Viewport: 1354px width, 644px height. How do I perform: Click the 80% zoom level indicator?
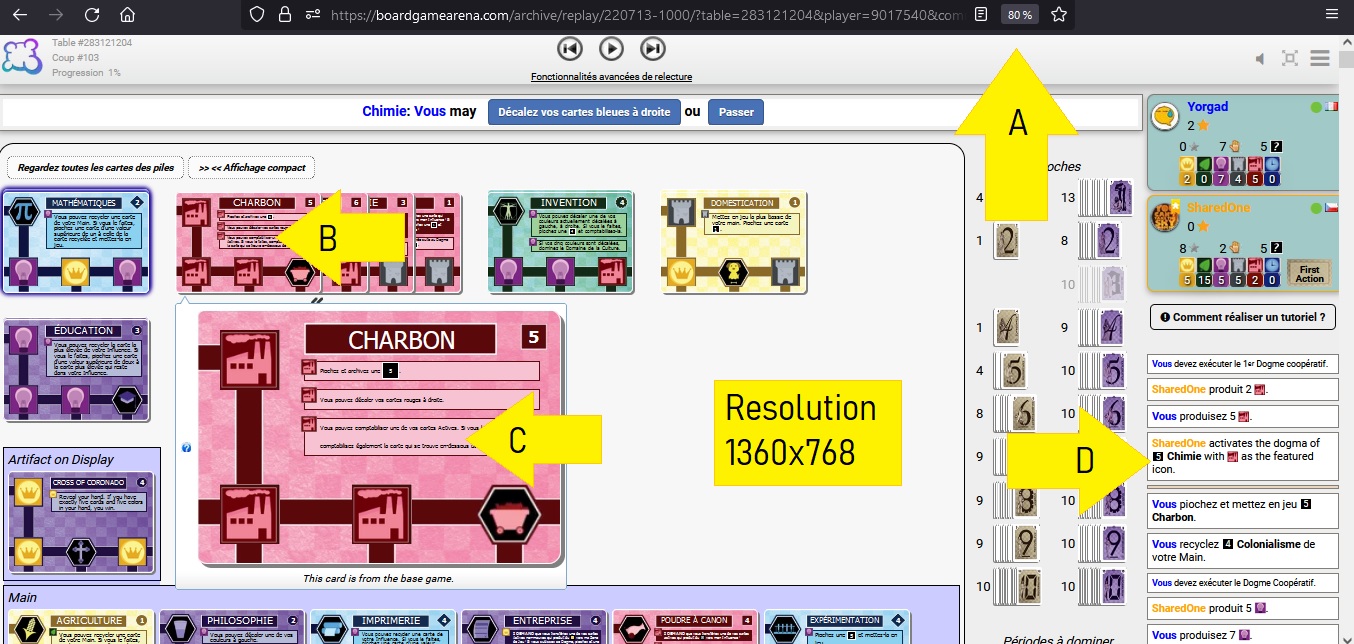coord(1020,15)
